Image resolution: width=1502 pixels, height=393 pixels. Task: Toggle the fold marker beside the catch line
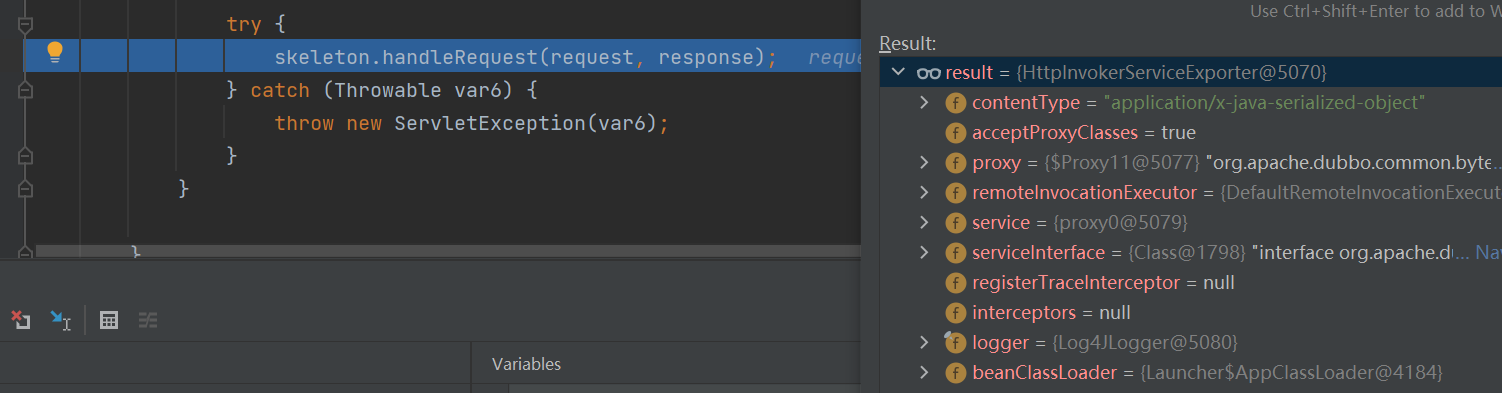coord(26,90)
